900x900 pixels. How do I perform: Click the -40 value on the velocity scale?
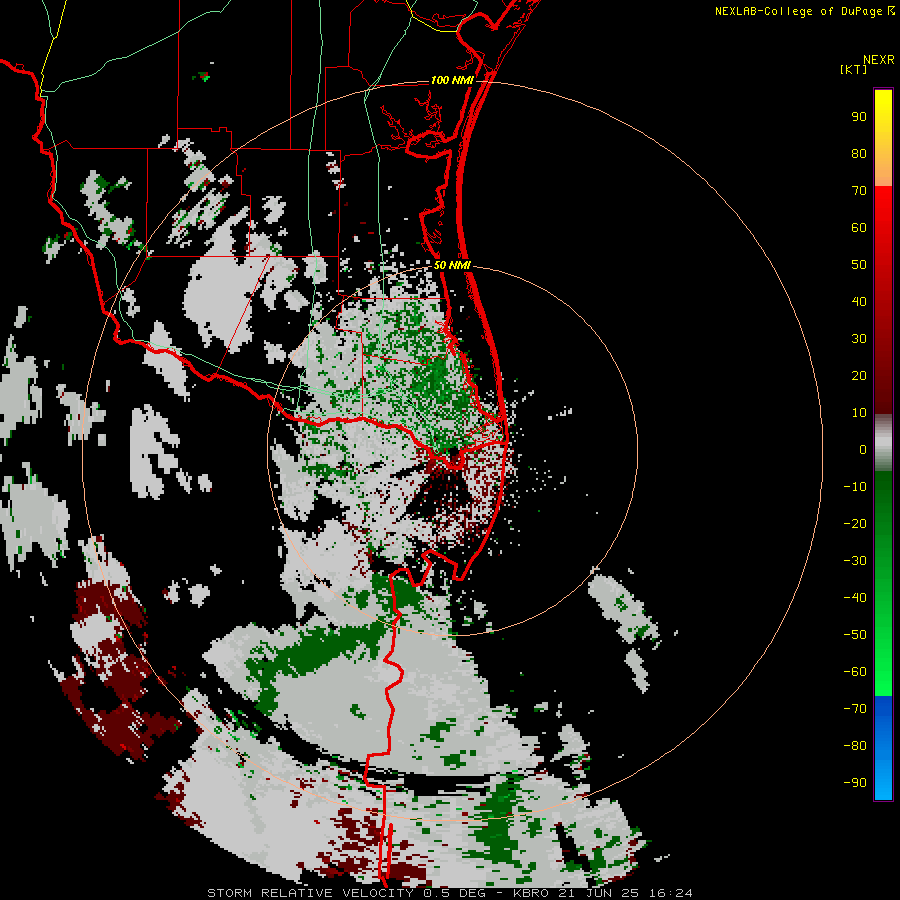coord(855,598)
